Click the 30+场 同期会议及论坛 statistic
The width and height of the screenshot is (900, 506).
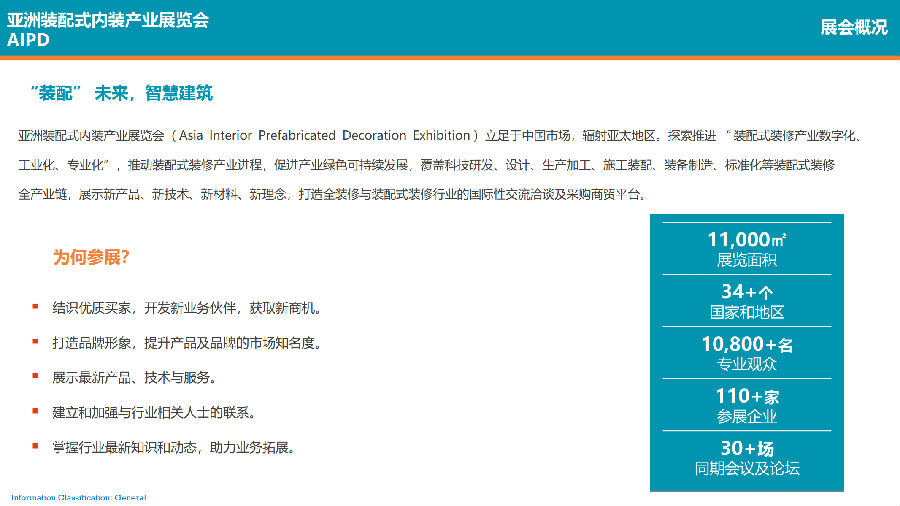[x=747, y=458]
